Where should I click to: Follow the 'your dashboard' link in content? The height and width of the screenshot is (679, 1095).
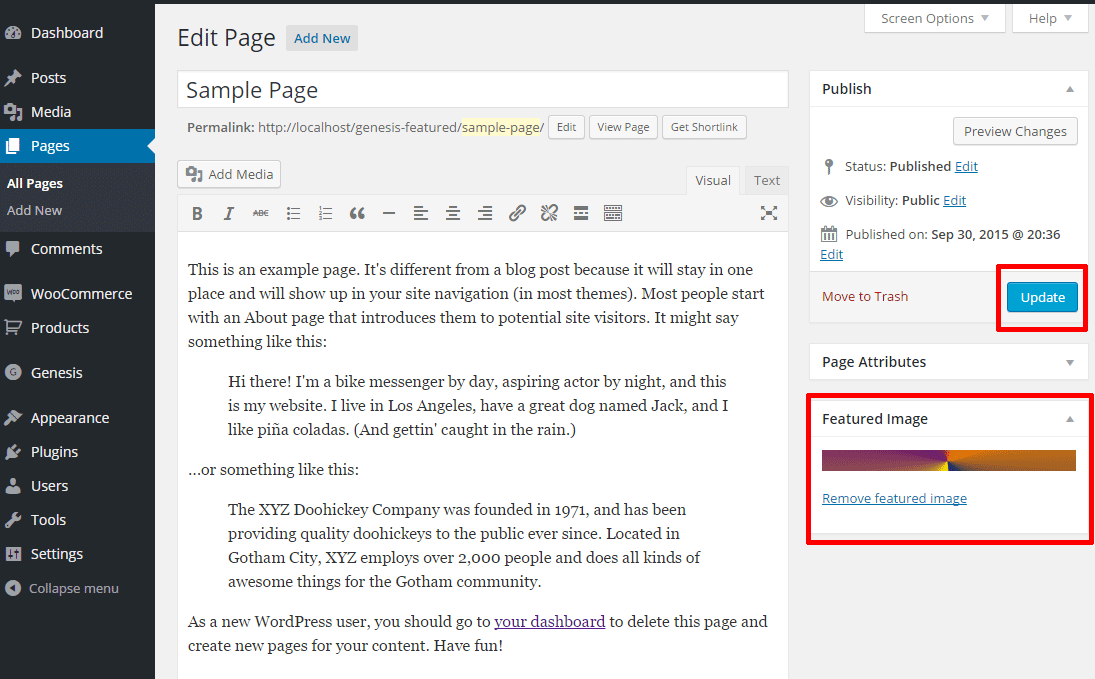(550, 622)
